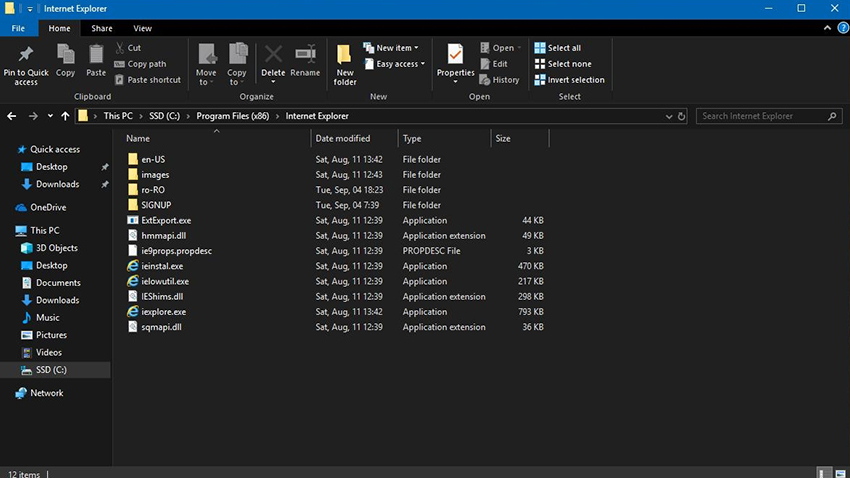This screenshot has width=850, height=478.
Task: Open Documents in the navigation pane
Action: click(x=58, y=283)
